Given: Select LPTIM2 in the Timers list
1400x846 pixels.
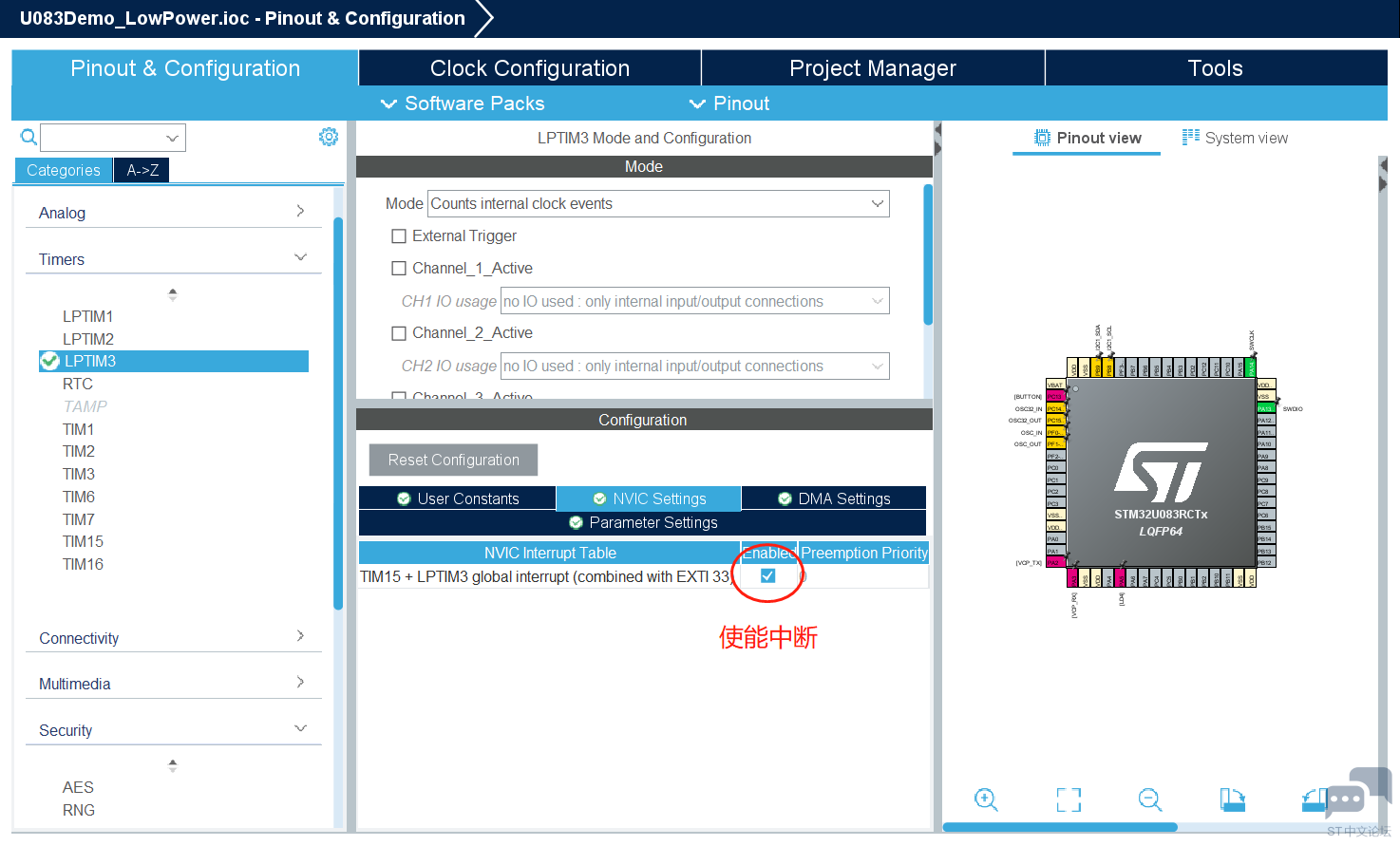Looking at the screenshot, I should [x=88, y=339].
